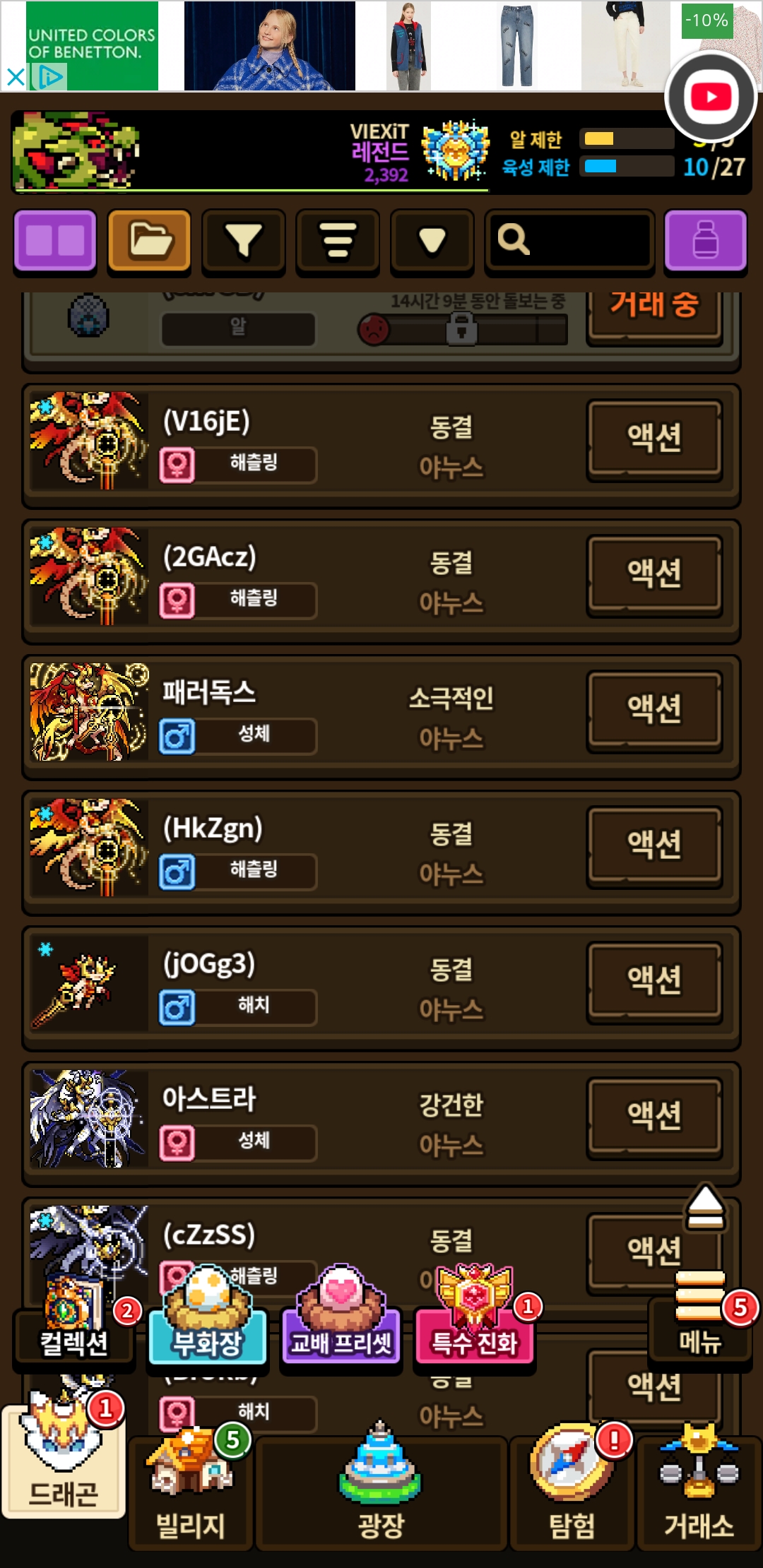Screen dimensions: 763x1568
Task: Expand the down-arrow dropdown in toolbar
Action: pos(432,241)
